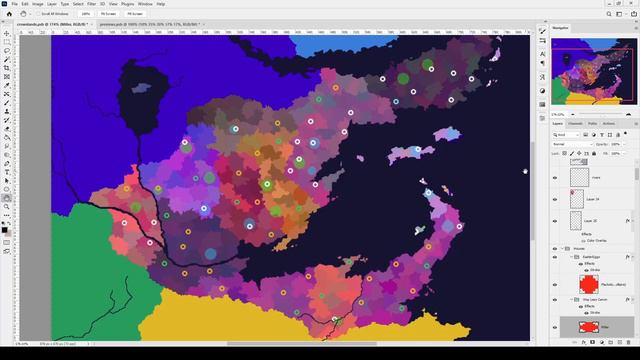Open the layer filter Kind dropdown
Screen dimensions: 640x360
[x=566, y=135]
